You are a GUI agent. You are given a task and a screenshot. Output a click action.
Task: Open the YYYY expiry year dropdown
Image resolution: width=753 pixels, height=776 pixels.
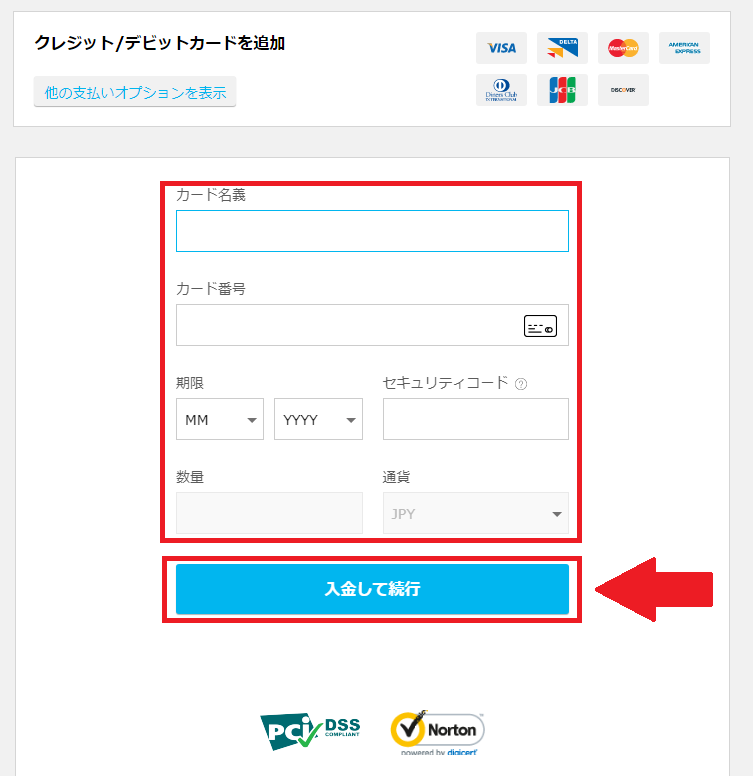click(318, 419)
